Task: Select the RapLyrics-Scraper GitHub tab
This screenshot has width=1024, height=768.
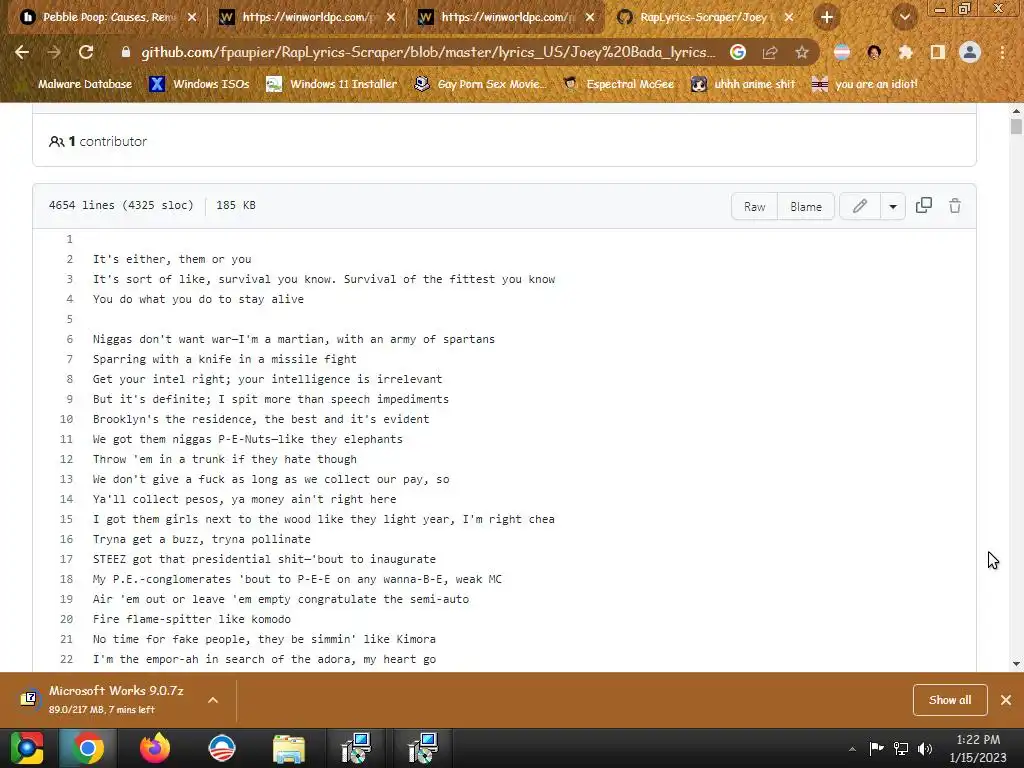Action: point(704,17)
